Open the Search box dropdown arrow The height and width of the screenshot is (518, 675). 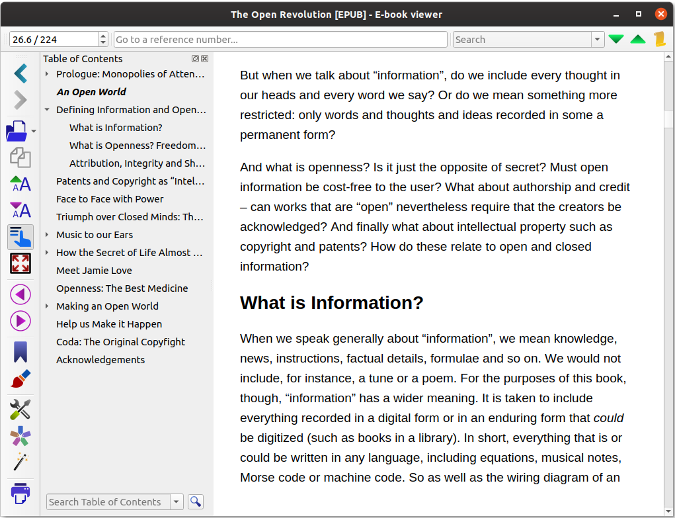(x=597, y=39)
